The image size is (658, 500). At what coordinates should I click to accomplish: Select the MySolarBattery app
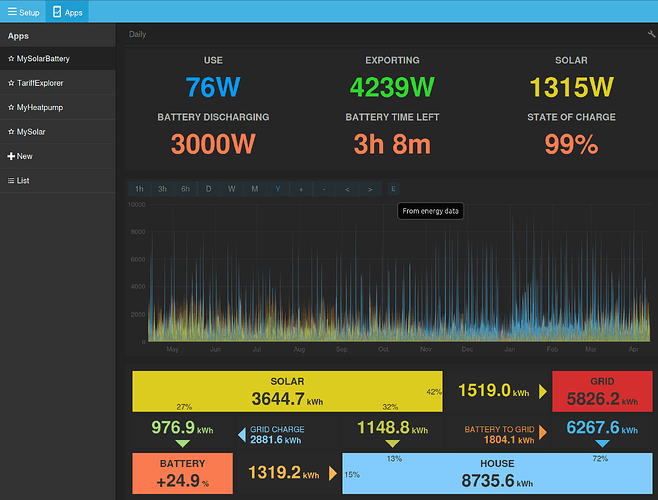(x=58, y=59)
